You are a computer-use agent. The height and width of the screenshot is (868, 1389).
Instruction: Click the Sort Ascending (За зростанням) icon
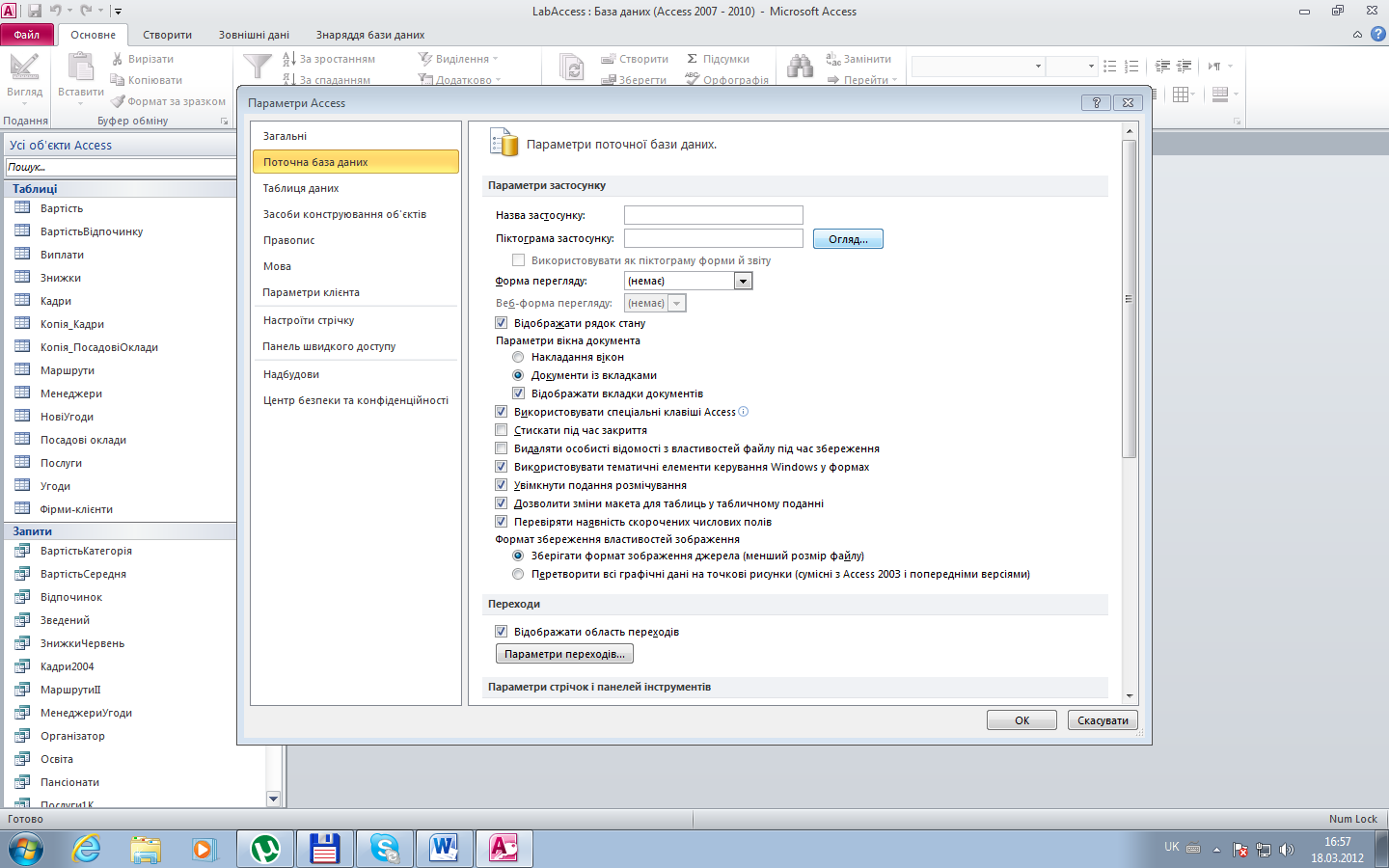(288, 59)
